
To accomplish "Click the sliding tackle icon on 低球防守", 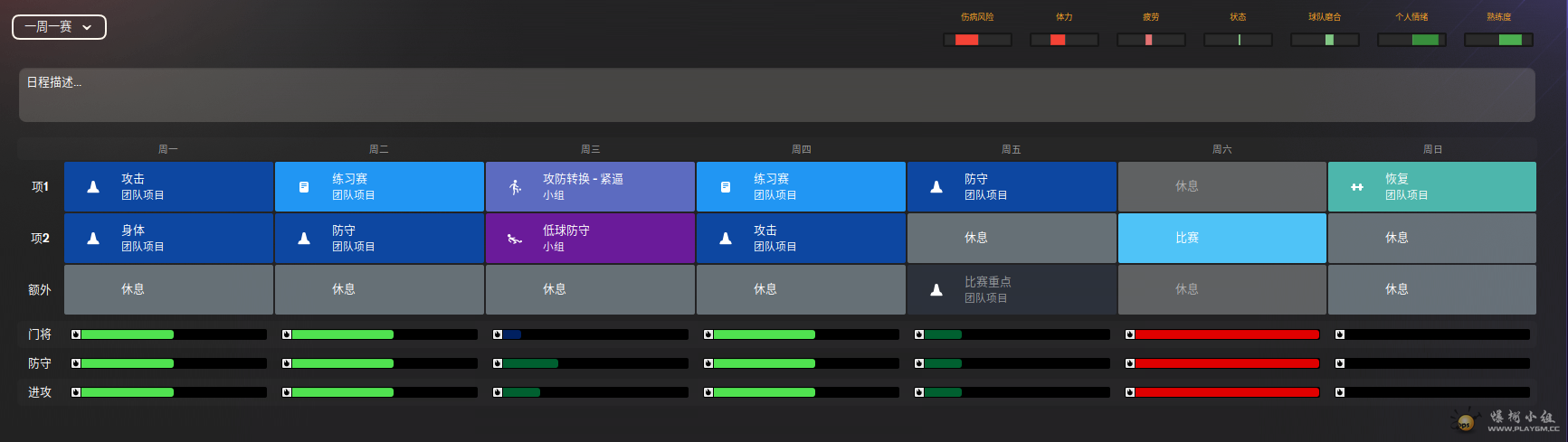I will [515, 239].
